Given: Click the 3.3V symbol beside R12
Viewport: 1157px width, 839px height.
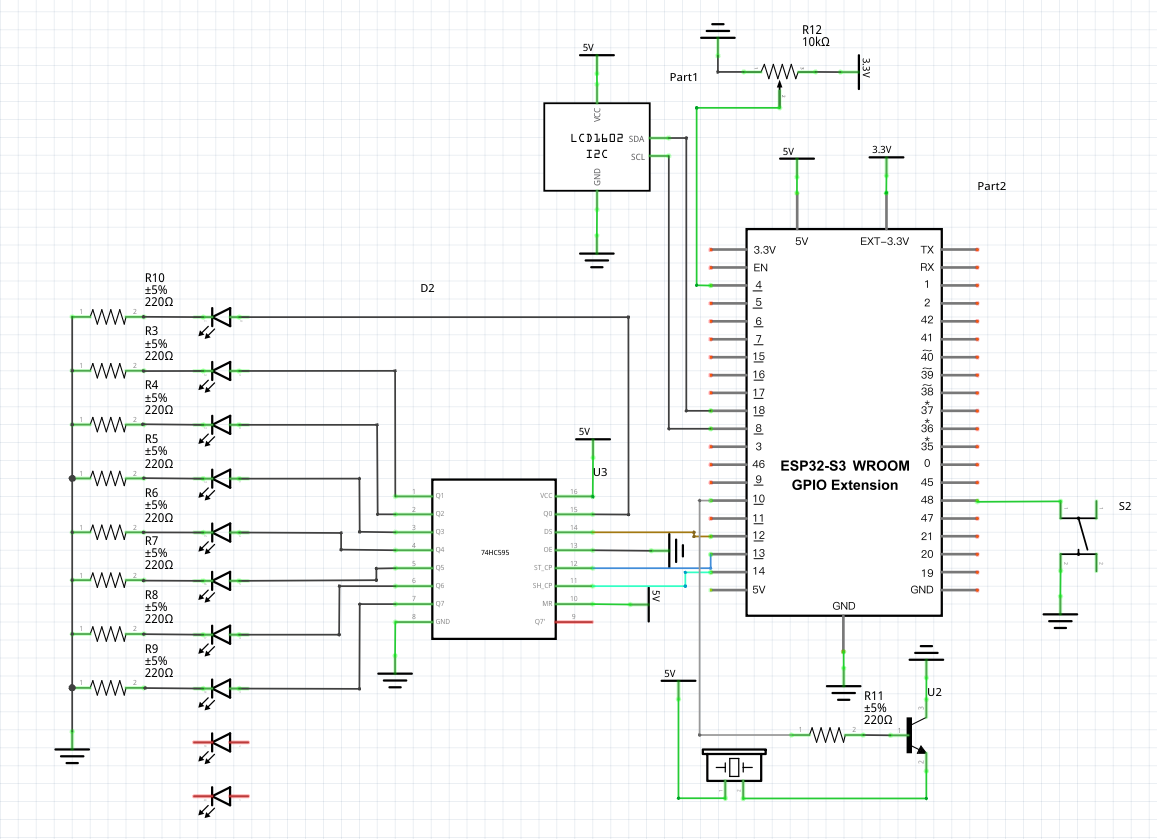Looking at the screenshot, I should click(863, 72).
